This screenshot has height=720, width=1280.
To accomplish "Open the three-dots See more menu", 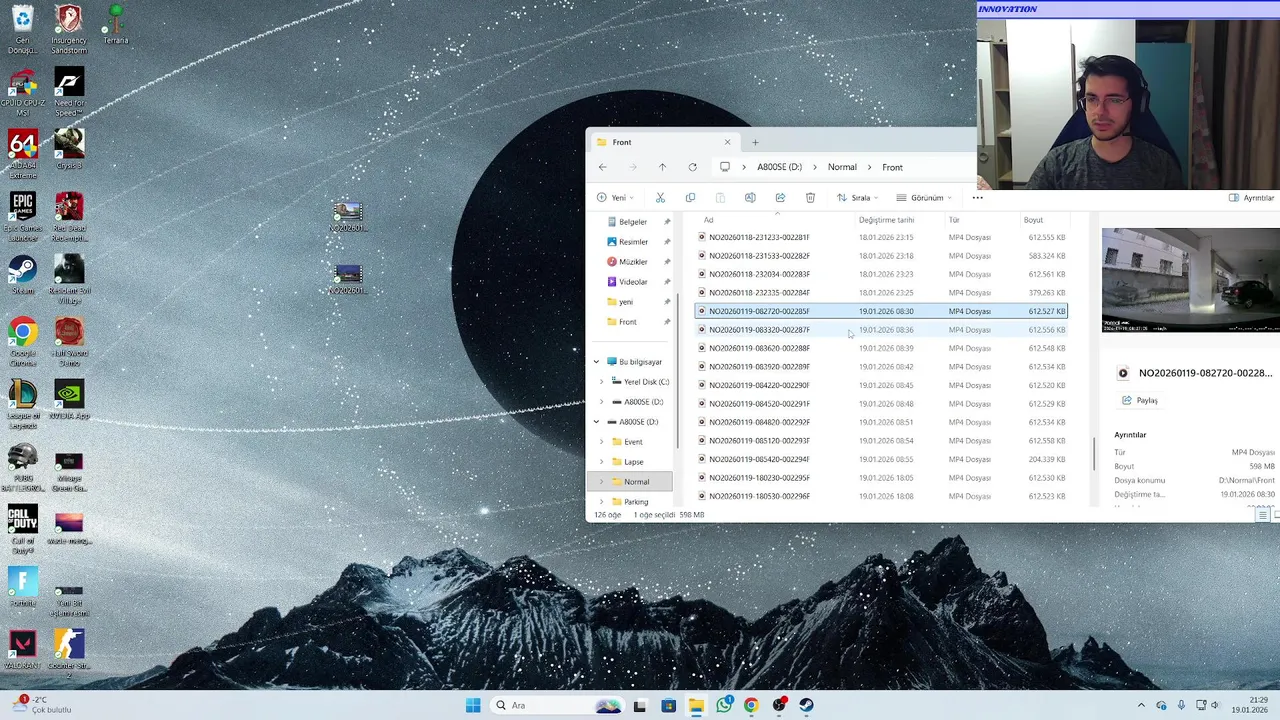I will tap(978, 198).
